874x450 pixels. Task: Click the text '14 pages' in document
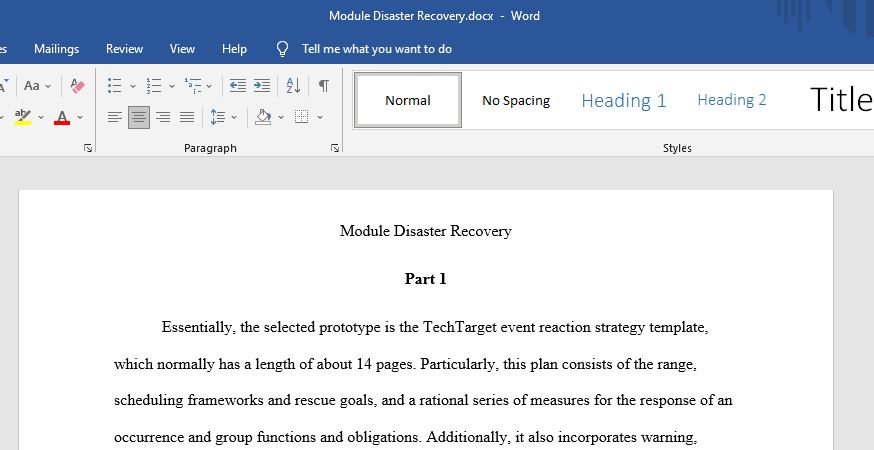[386, 365]
